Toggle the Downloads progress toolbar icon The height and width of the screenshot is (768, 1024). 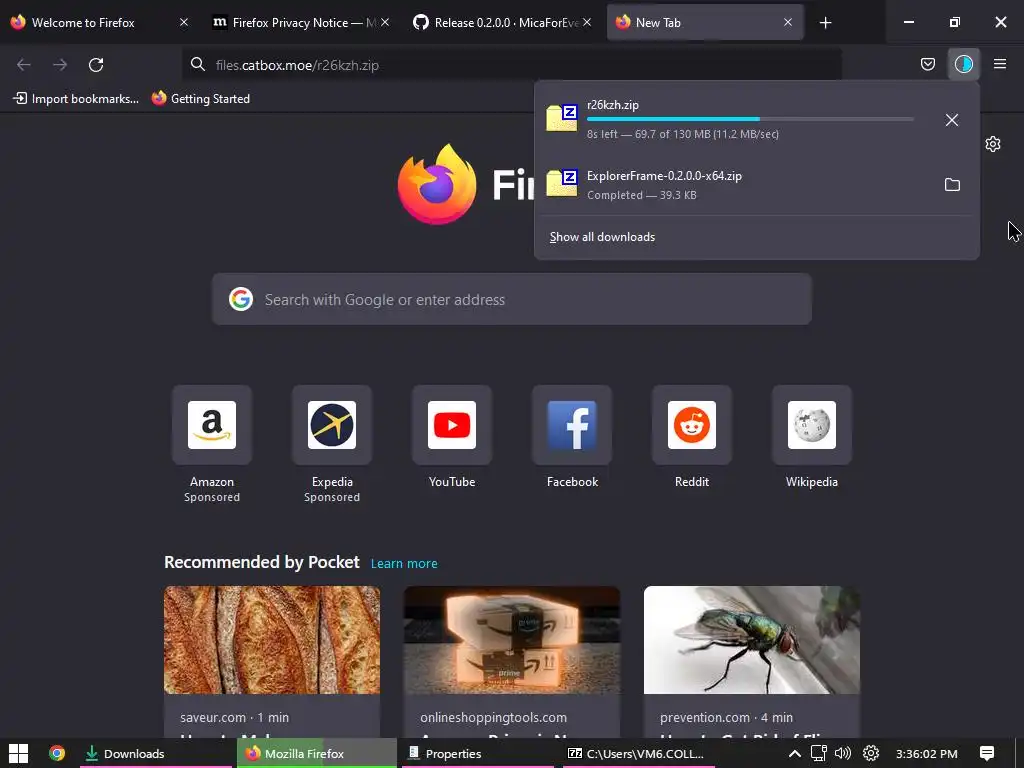963,64
